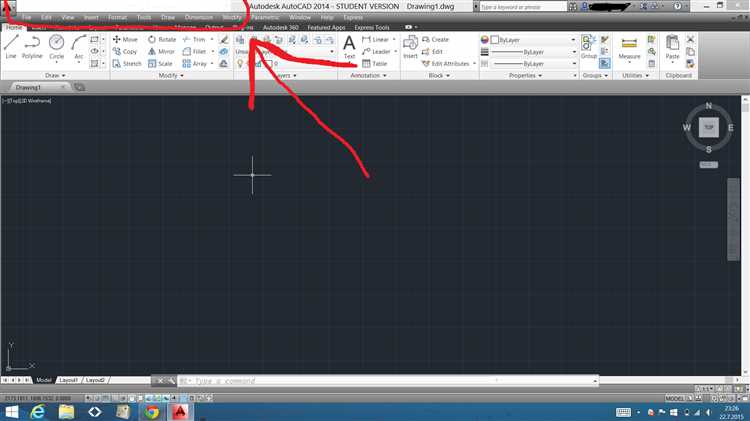Click the Table tool

tap(375, 63)
